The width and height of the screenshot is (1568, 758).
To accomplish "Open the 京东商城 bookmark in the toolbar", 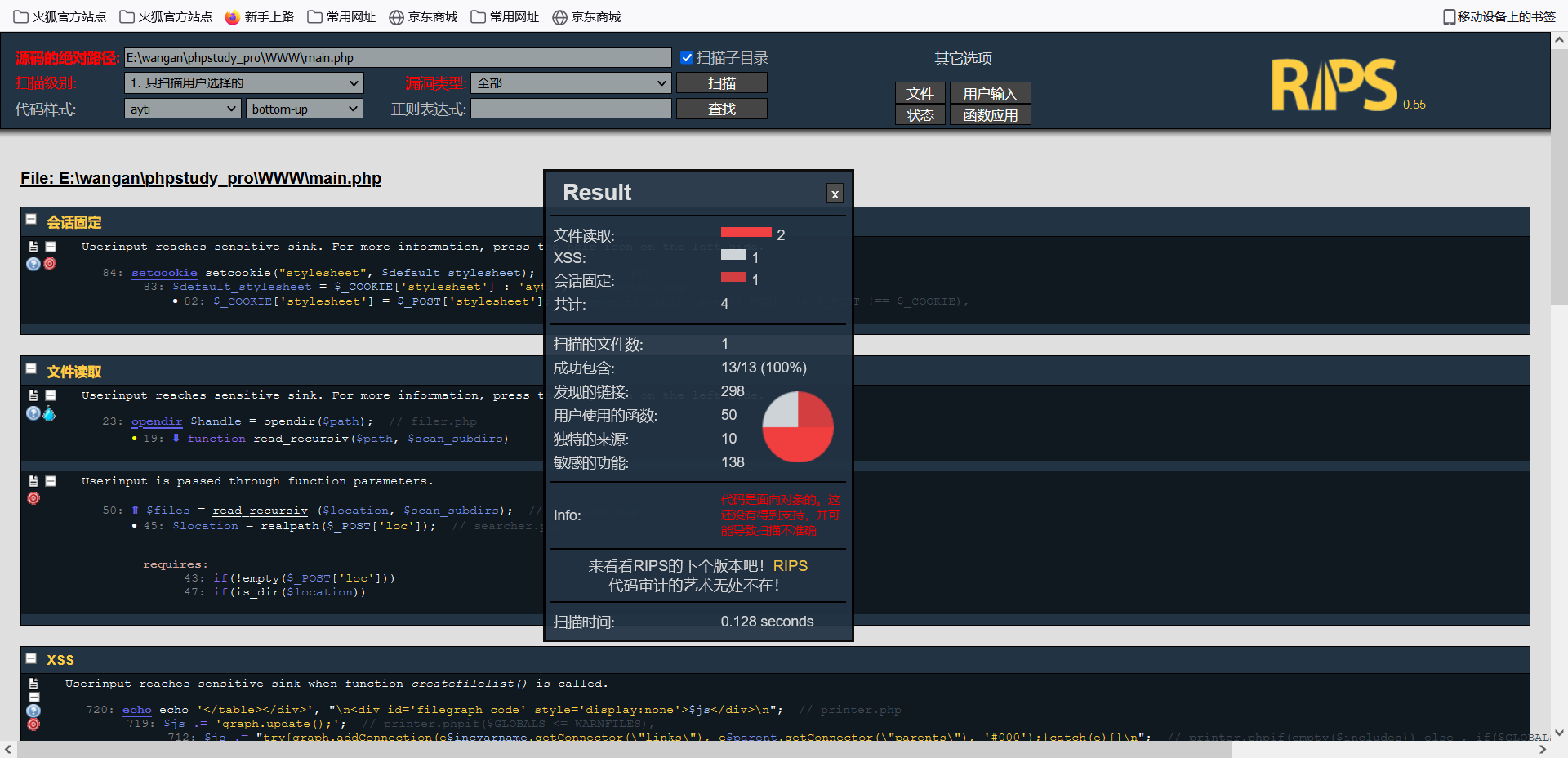I will 423,16.
